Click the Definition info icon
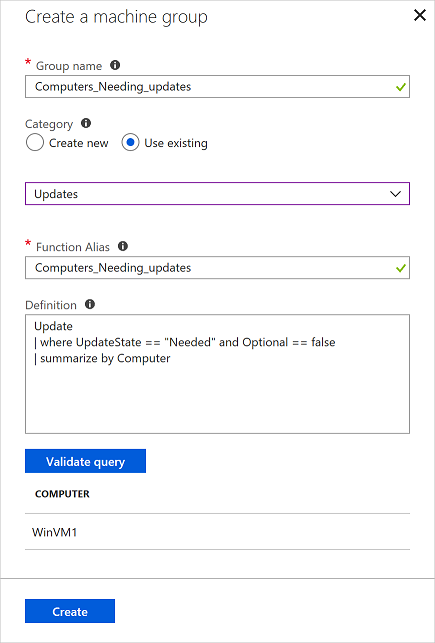The height and width of the screenshot is (643, 435). click(90, 304)
